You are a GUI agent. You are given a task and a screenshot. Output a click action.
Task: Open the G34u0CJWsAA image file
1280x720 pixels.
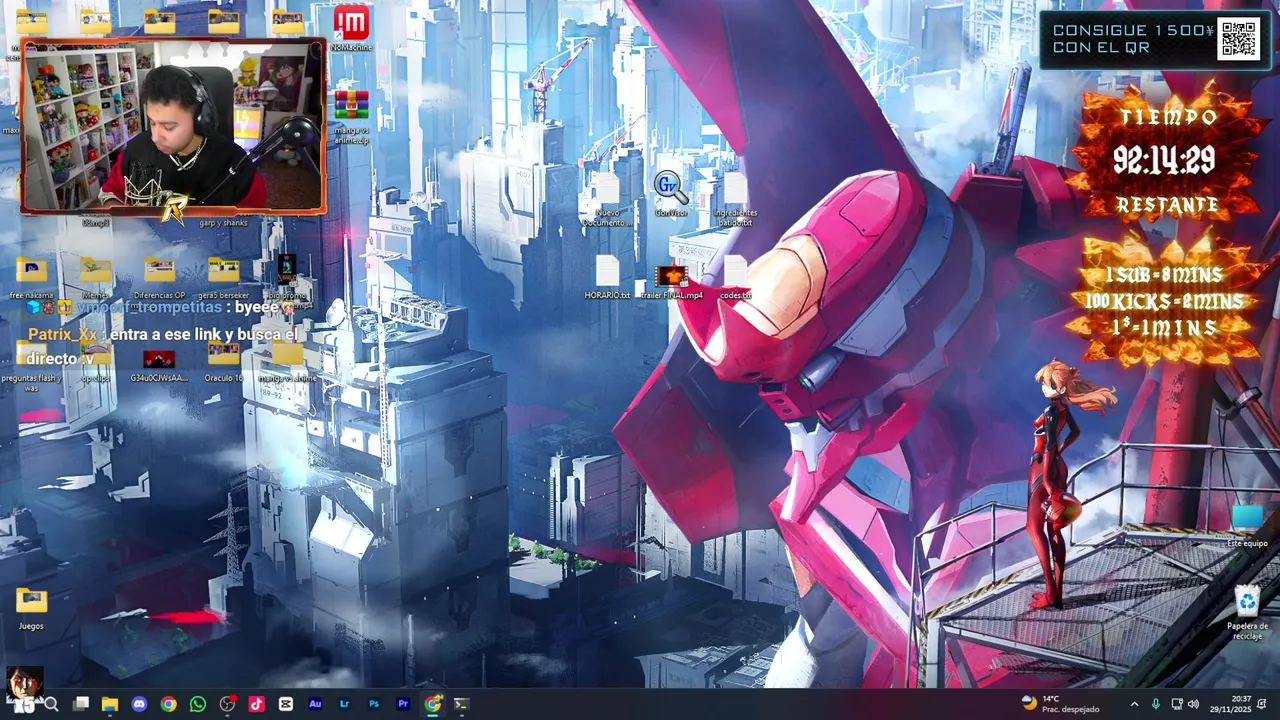pyautogui.click(x=159, y=364)
